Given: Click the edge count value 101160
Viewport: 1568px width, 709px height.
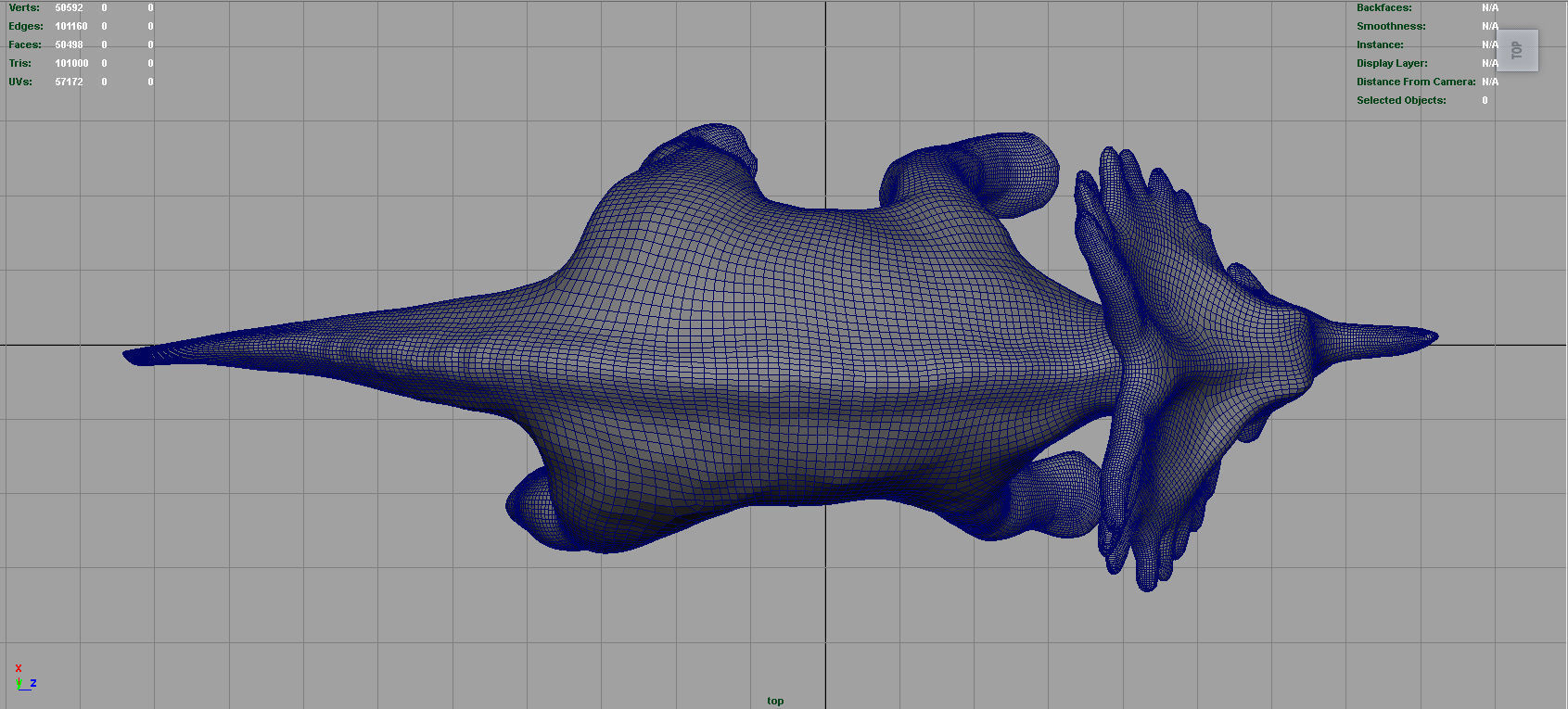Looking at the screenshot, I should pyautogui.click(x=71, y=26).
